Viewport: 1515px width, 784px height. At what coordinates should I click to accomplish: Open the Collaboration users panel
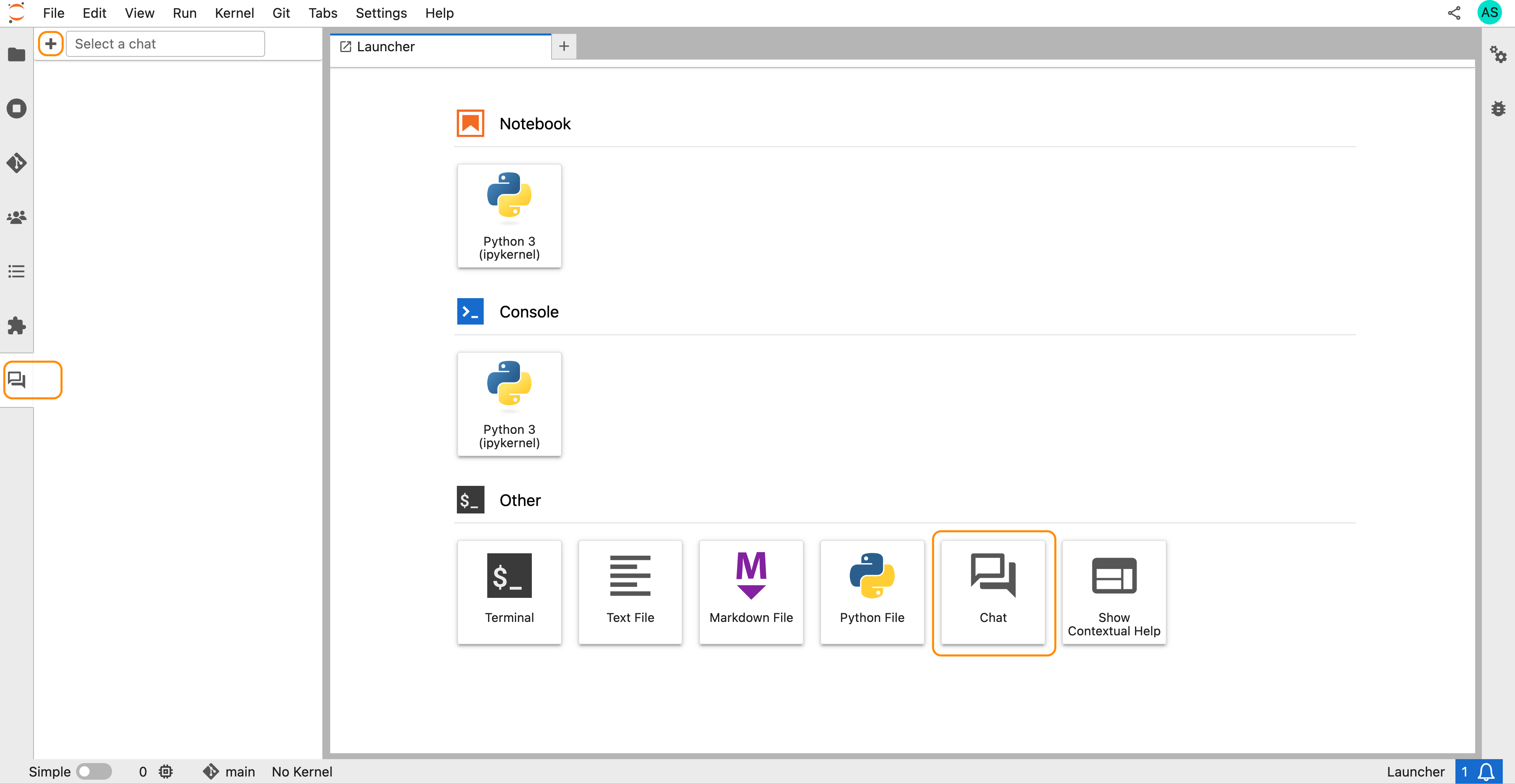(x=17, y=217)
